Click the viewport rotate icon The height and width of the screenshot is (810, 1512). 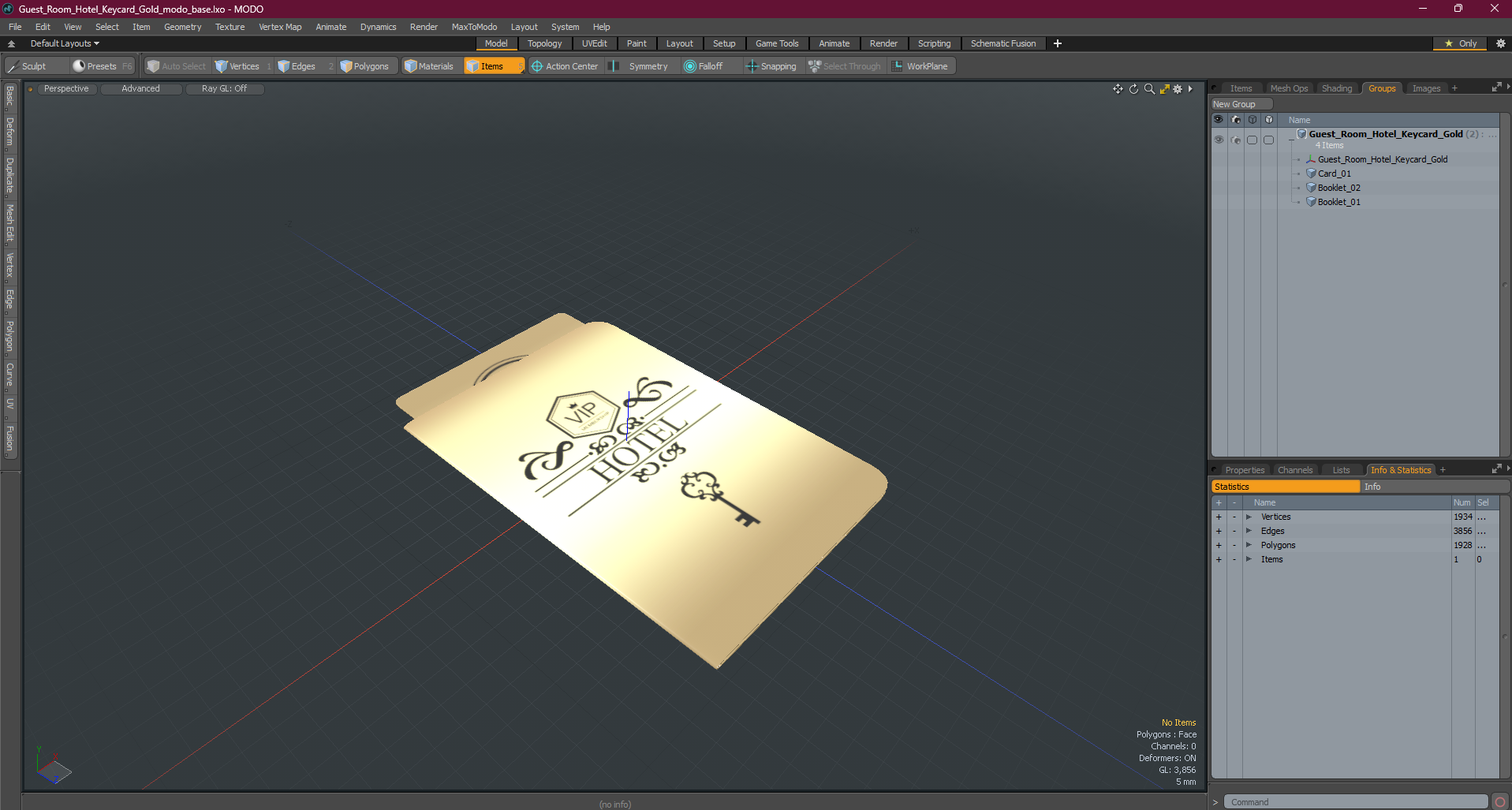[1133, 89]
